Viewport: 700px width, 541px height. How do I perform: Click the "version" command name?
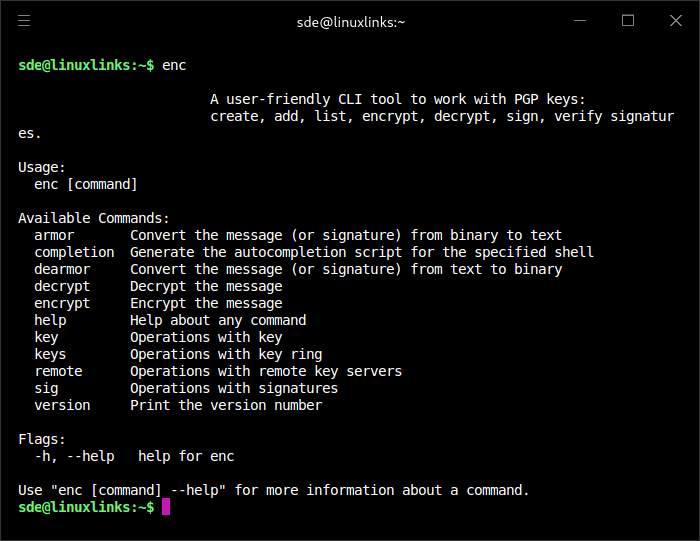[62, 405]
